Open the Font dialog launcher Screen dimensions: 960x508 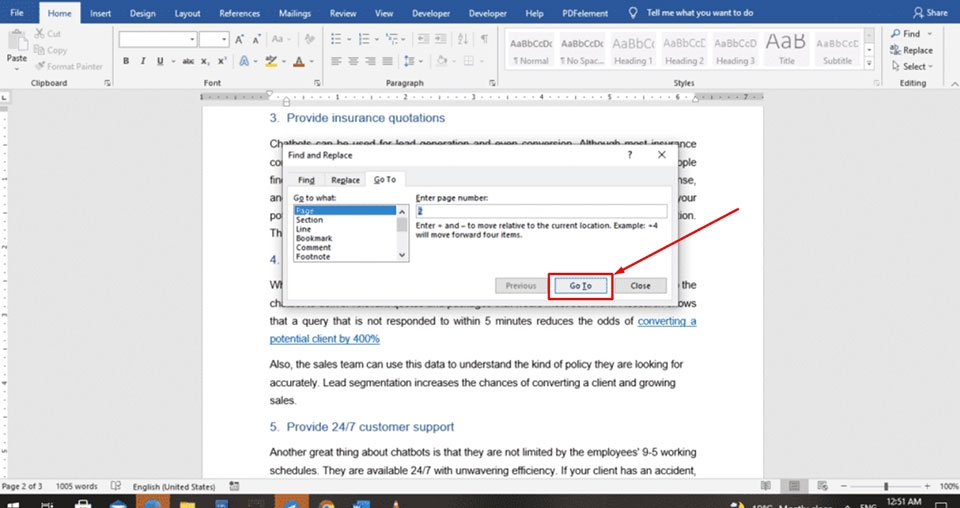tap(317, 83)
